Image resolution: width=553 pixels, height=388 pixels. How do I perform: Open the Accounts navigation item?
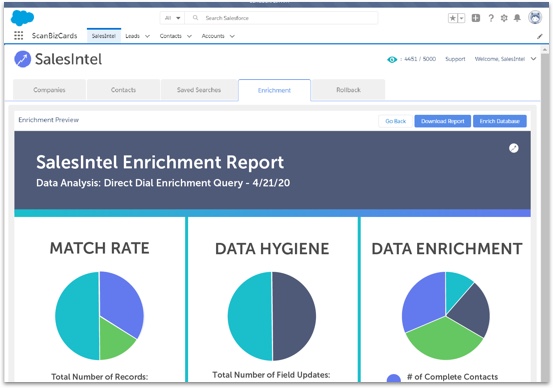tap(213, 36)
